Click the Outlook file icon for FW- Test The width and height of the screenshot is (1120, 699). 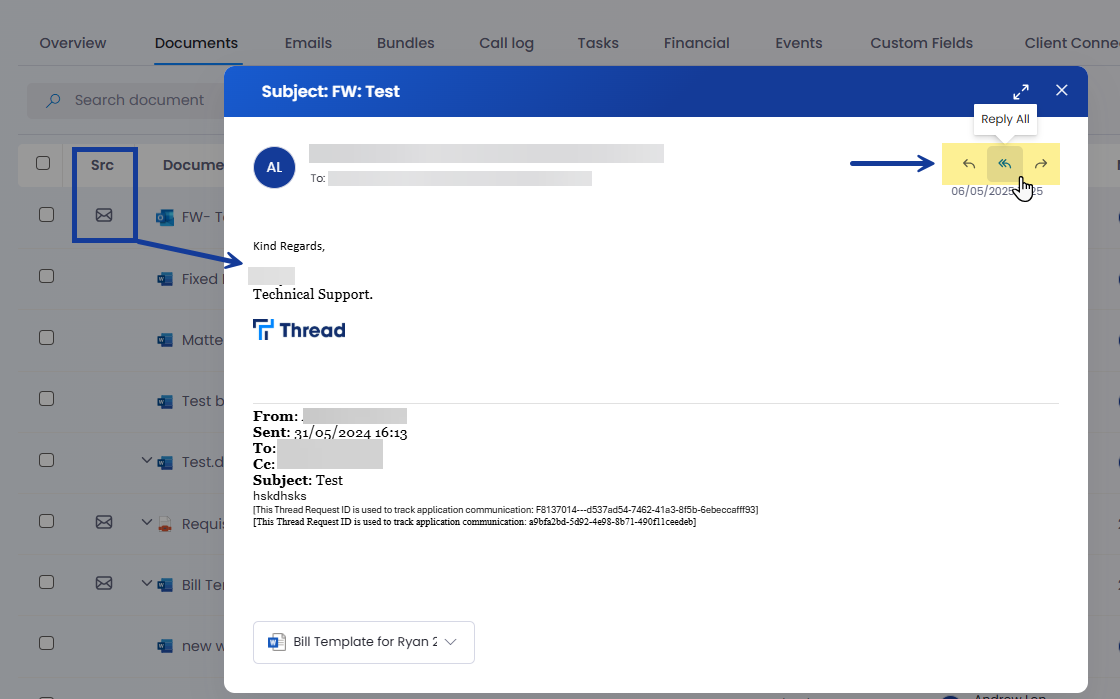tap(165, 217)
